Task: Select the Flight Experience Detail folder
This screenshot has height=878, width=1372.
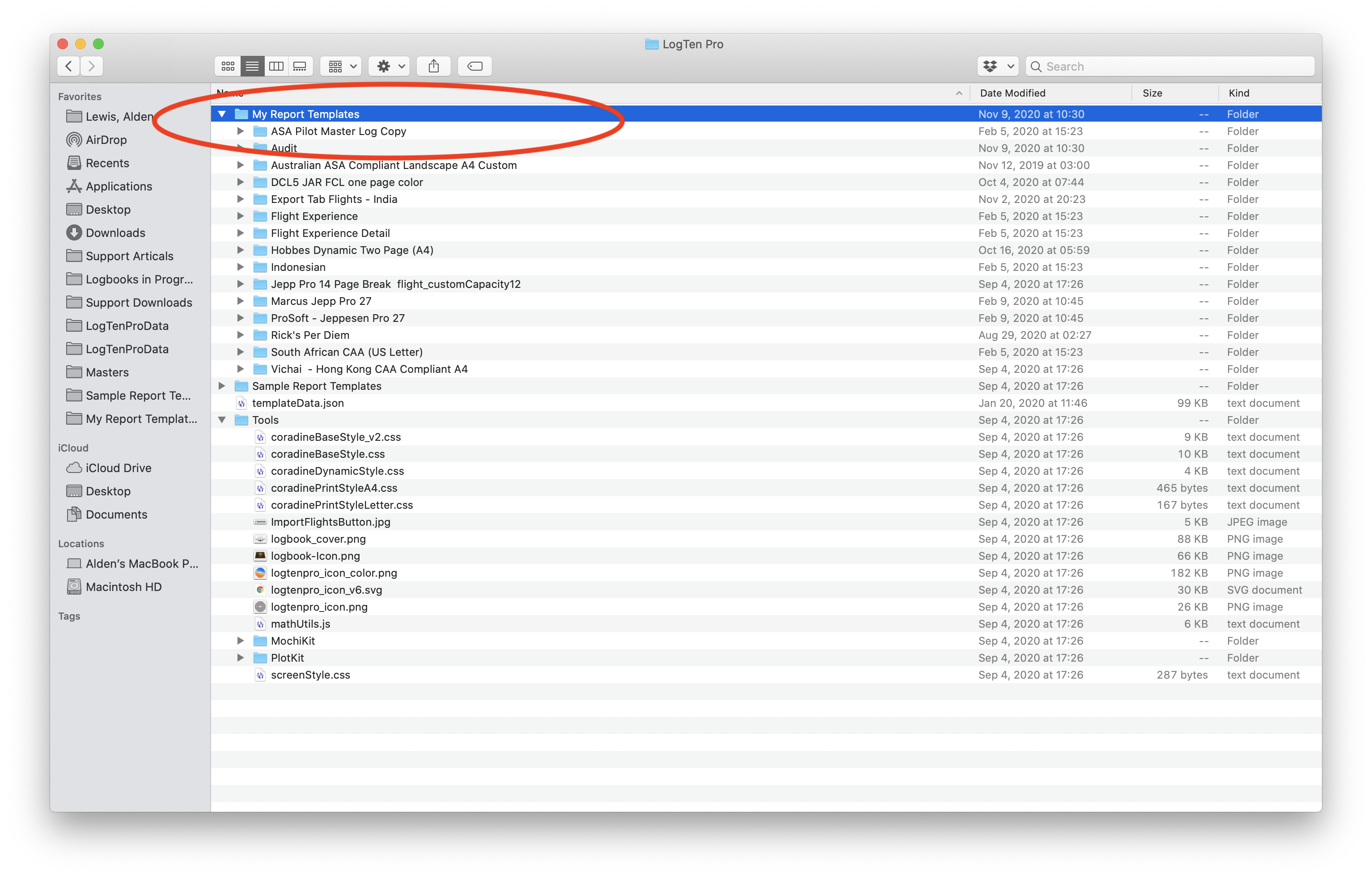Action: click(766, 233)
